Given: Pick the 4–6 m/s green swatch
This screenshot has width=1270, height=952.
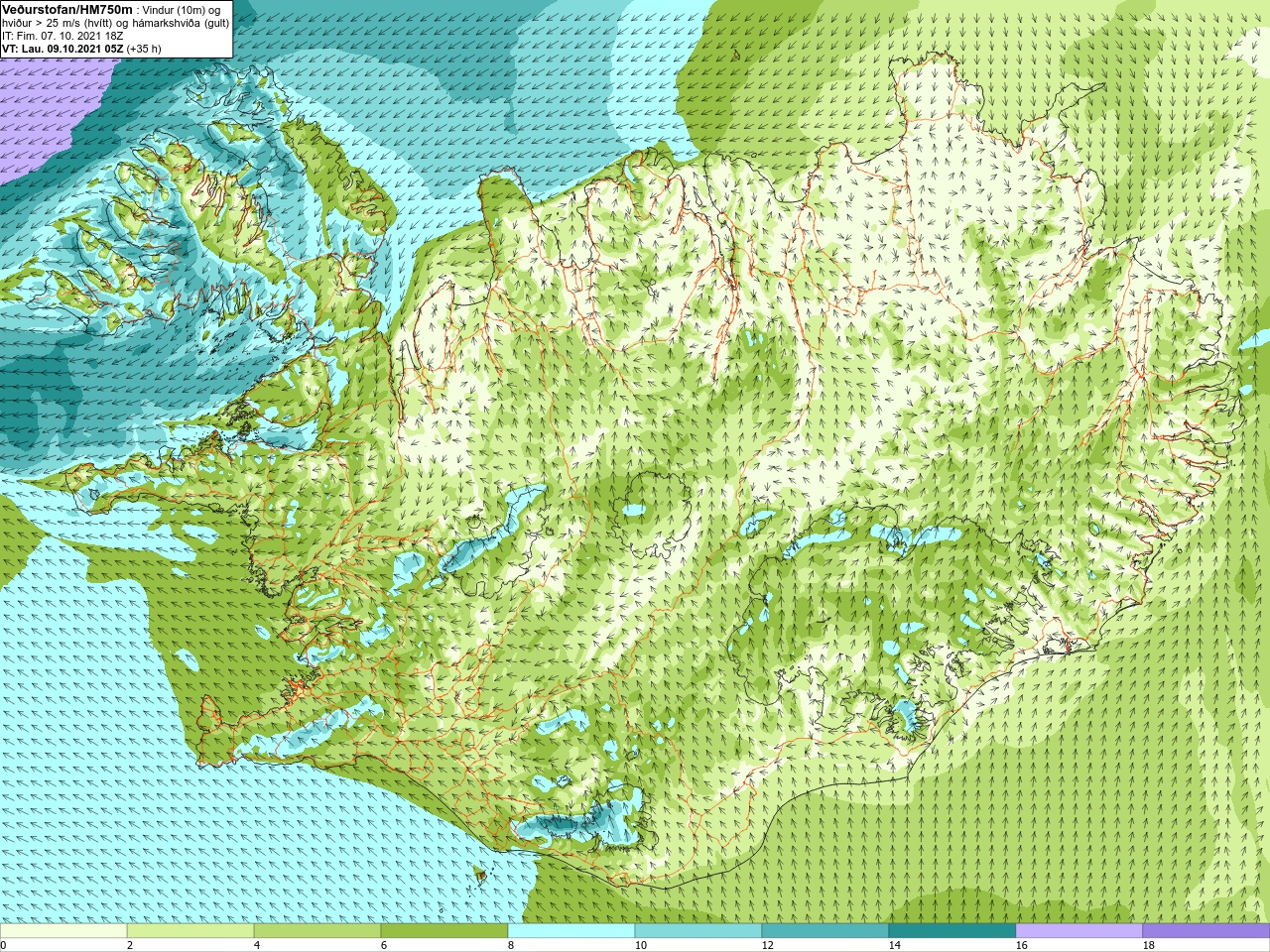Looking at the screenshot, I should click(x=317, y=931).
